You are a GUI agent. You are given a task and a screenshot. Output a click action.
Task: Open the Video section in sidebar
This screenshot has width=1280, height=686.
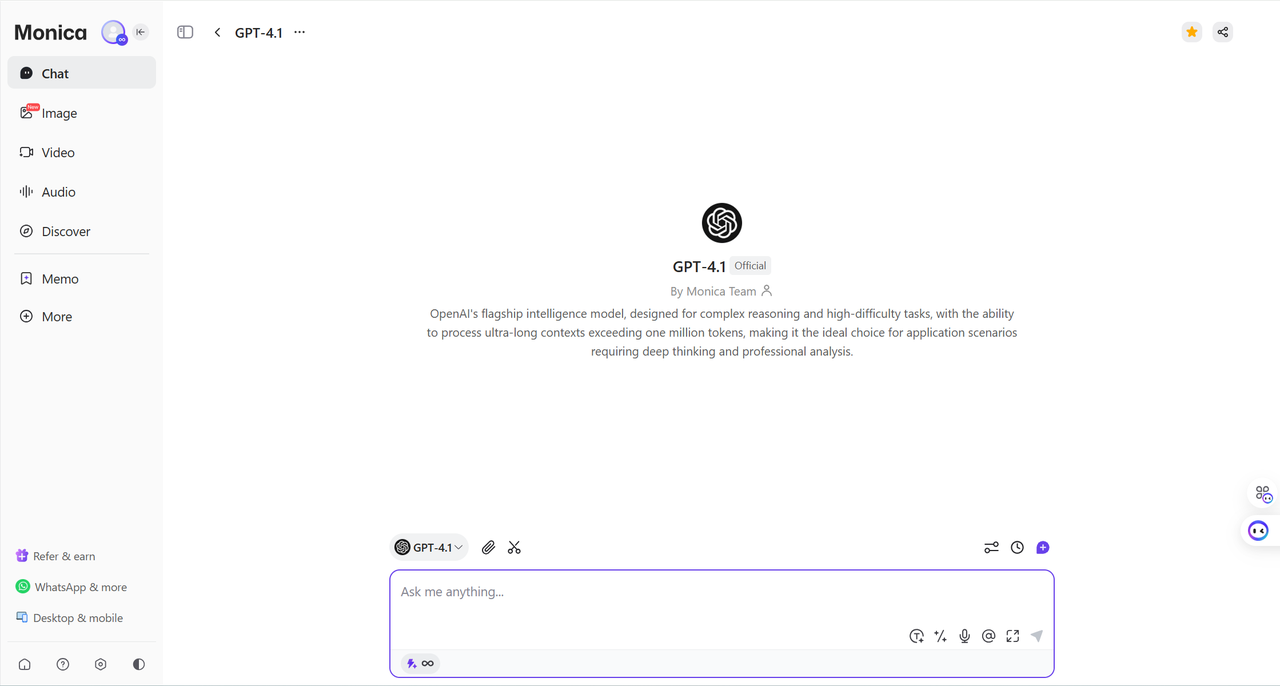pyautogui.click(x=82, y=152)
